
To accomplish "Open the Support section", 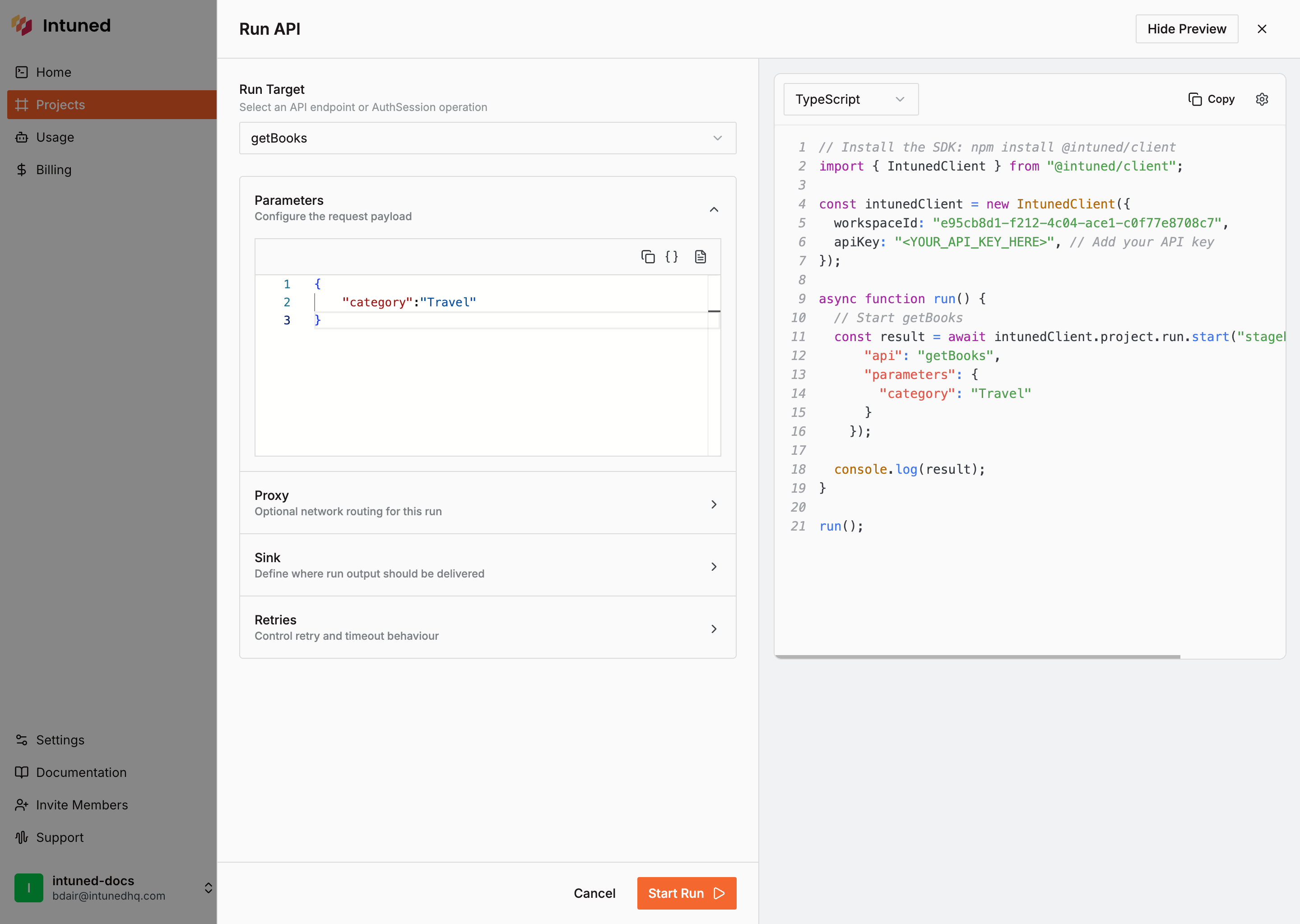I will pos(59,837).
